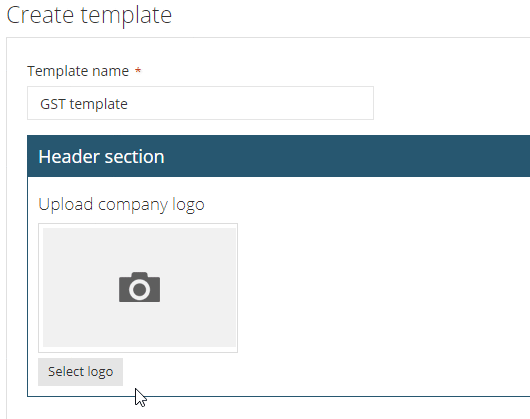This screenshot has width=530, height=419.
Task: Click the camera icon in logo placeholder
Action: tap(139, 287)
